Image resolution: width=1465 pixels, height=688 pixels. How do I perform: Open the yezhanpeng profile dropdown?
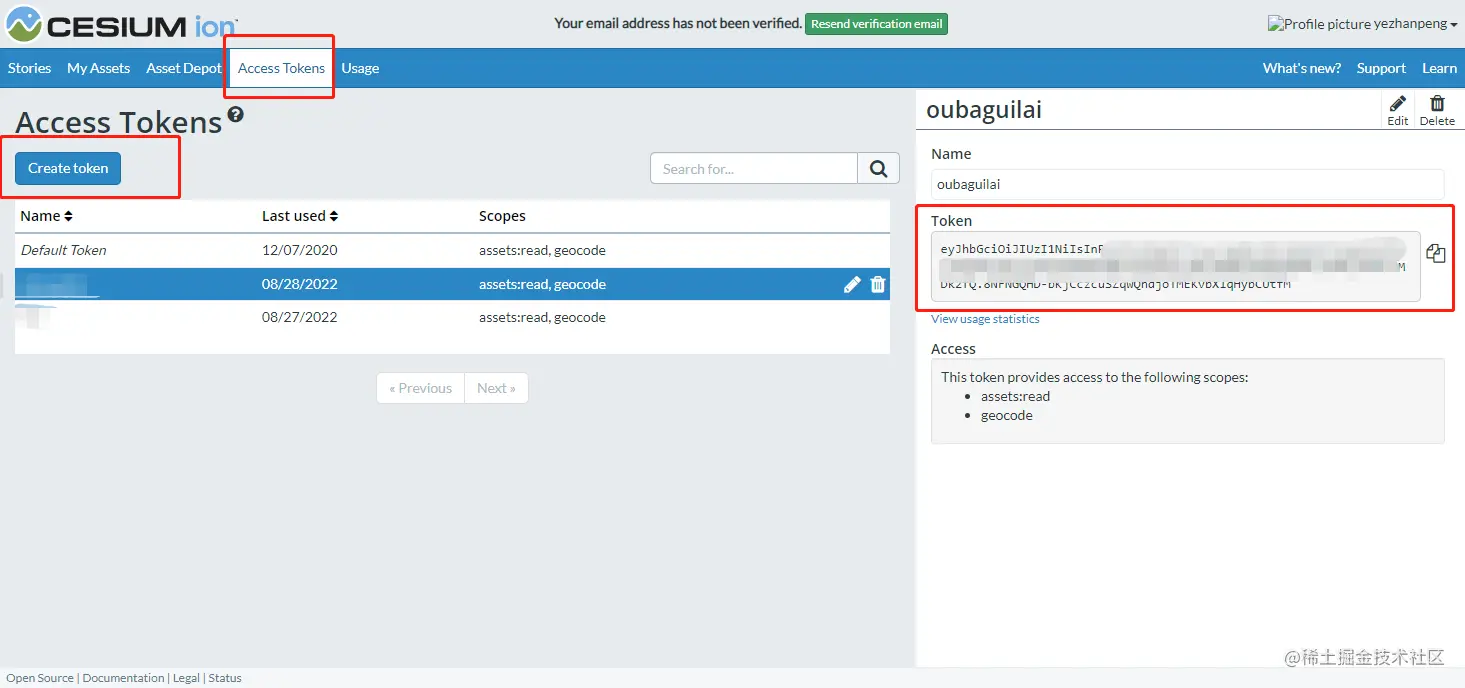pyautogui.click(x=1362, y=24)
